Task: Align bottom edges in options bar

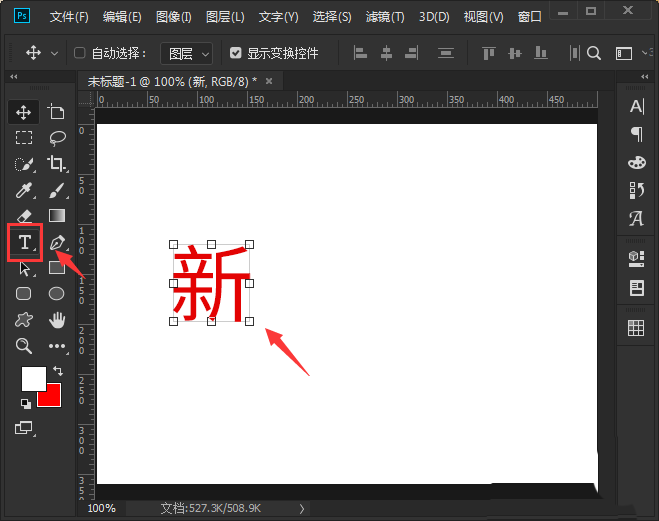Action: pos(540,53)
